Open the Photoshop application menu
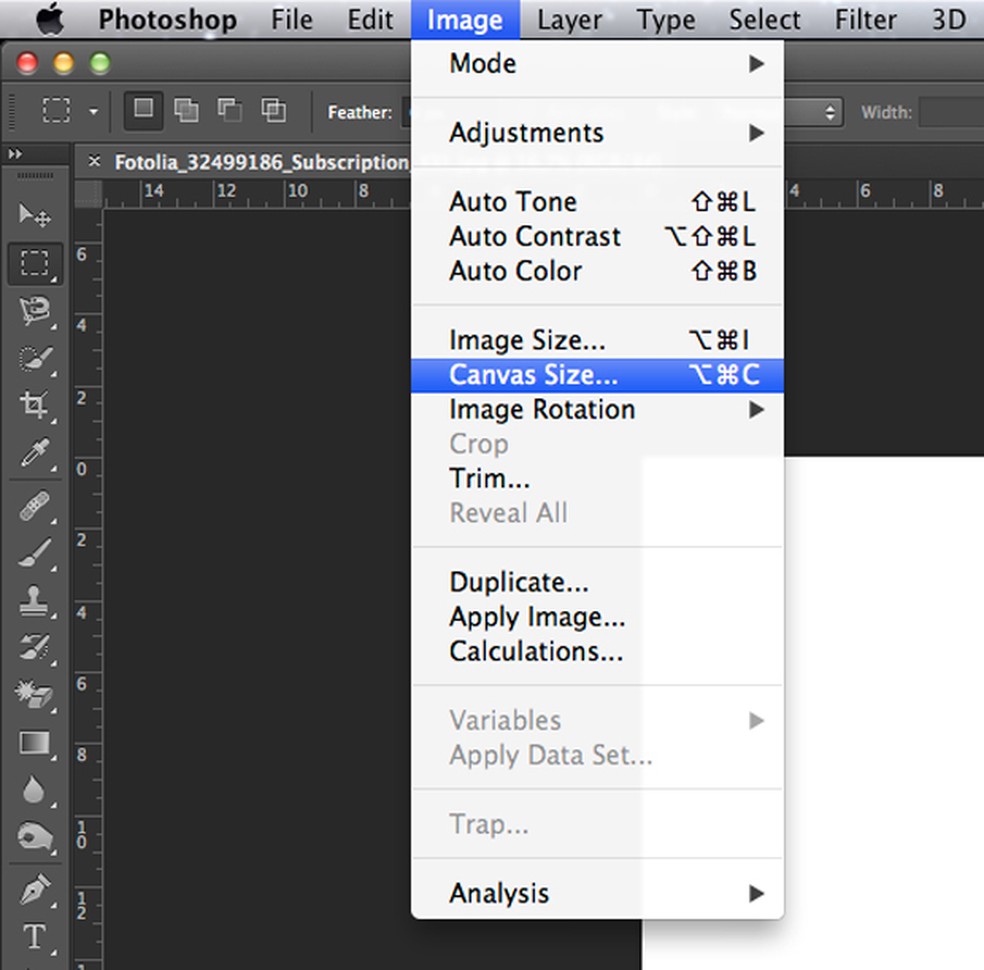The height and width of the screenshot is (970, 984). point(168,19)
